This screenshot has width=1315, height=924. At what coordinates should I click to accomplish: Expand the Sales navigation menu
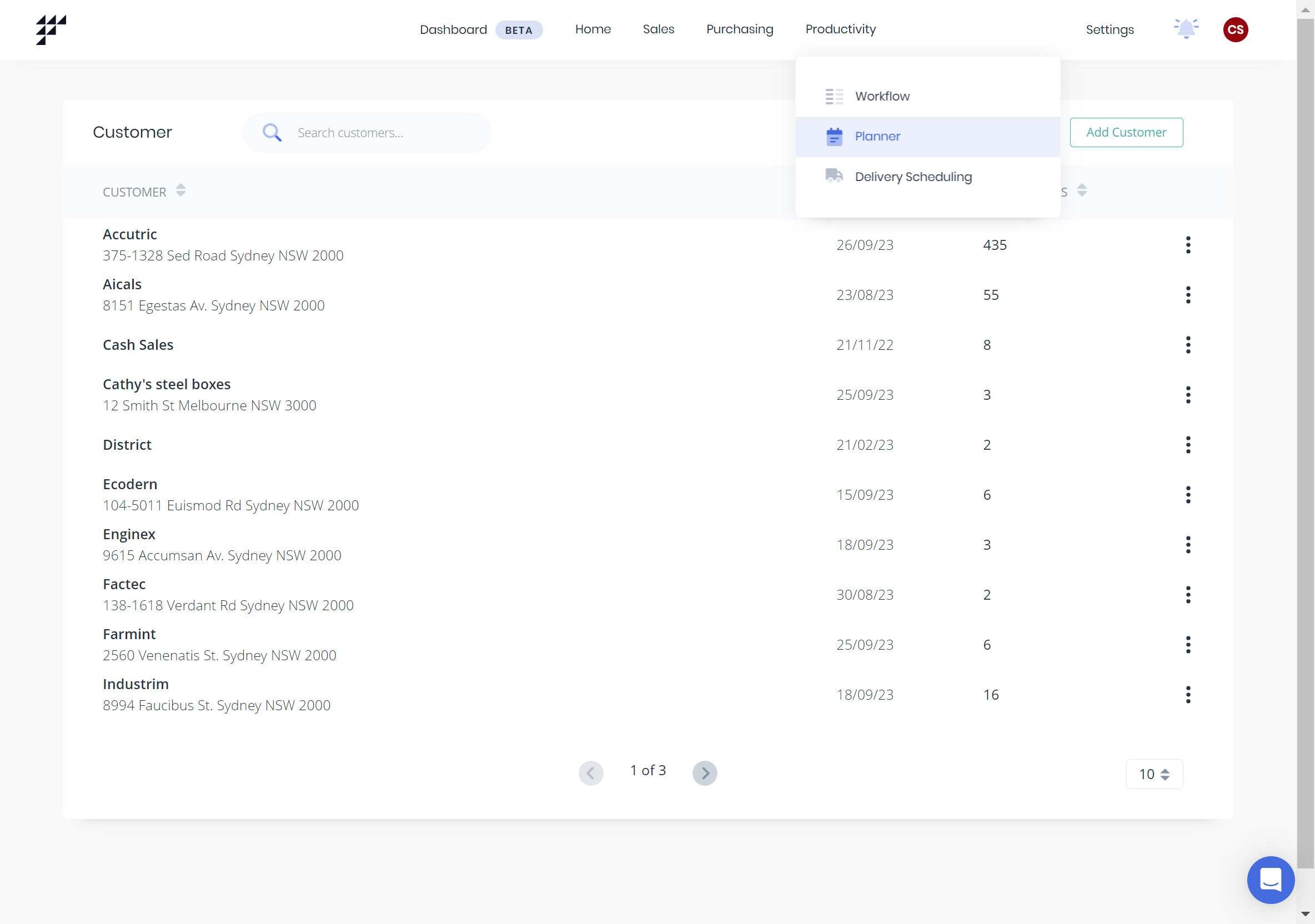[660, 29]
